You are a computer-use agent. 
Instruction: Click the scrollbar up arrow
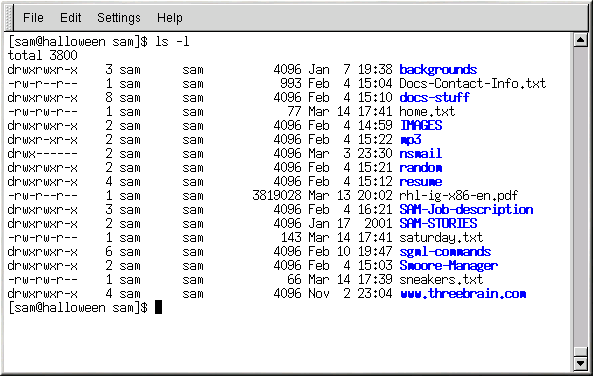(581, 40)
